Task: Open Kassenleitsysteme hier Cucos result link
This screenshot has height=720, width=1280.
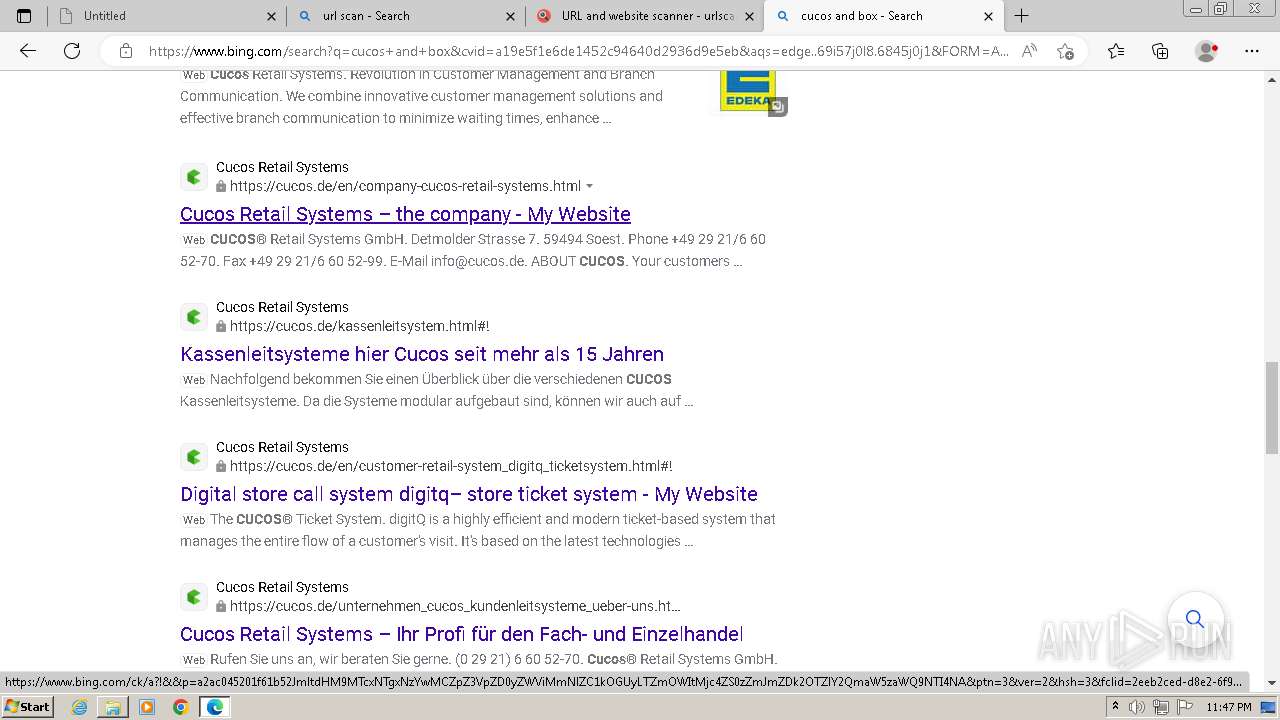Action: (422, 354)
